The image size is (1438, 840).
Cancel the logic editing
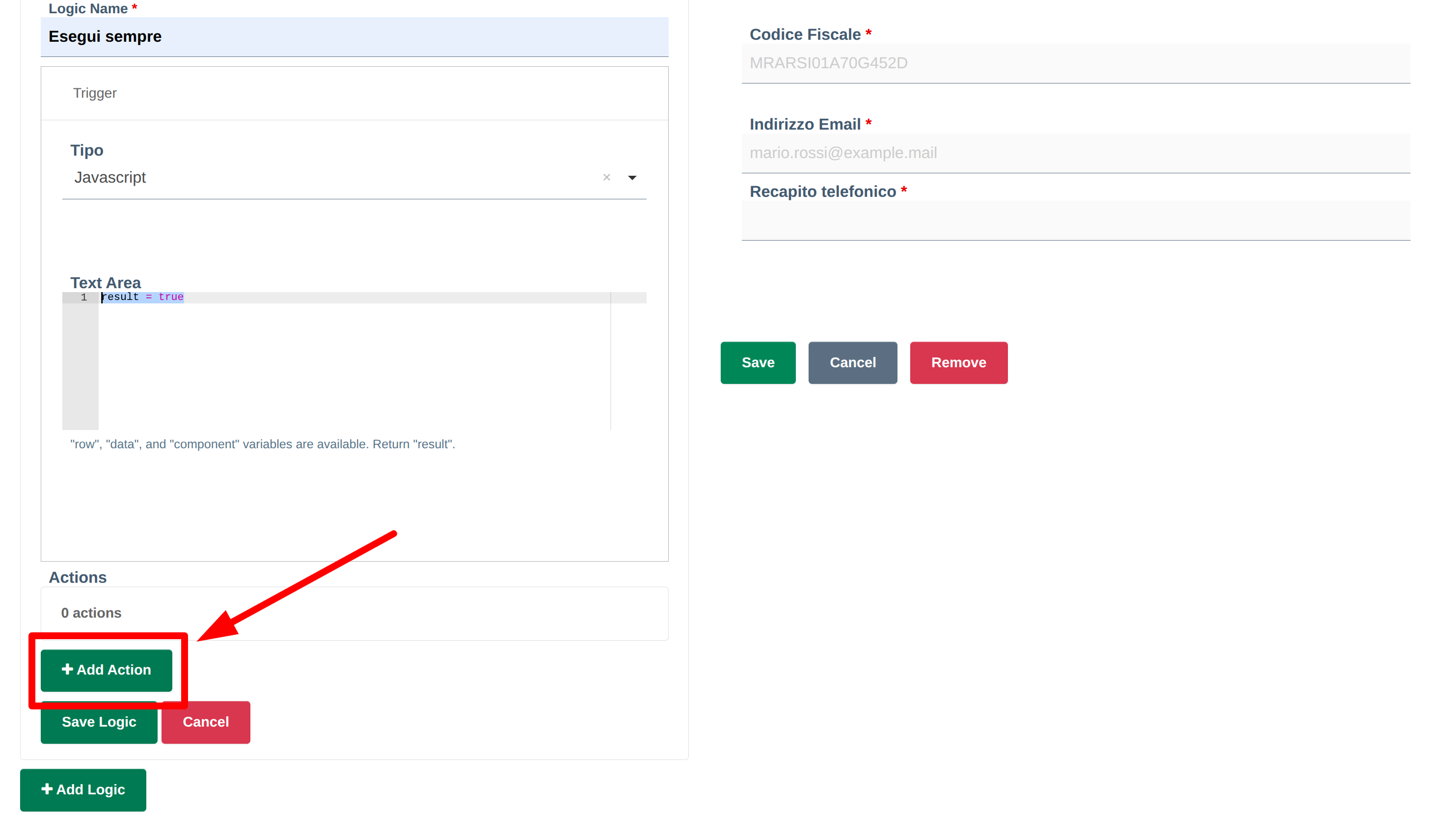(x=205, y=722)
